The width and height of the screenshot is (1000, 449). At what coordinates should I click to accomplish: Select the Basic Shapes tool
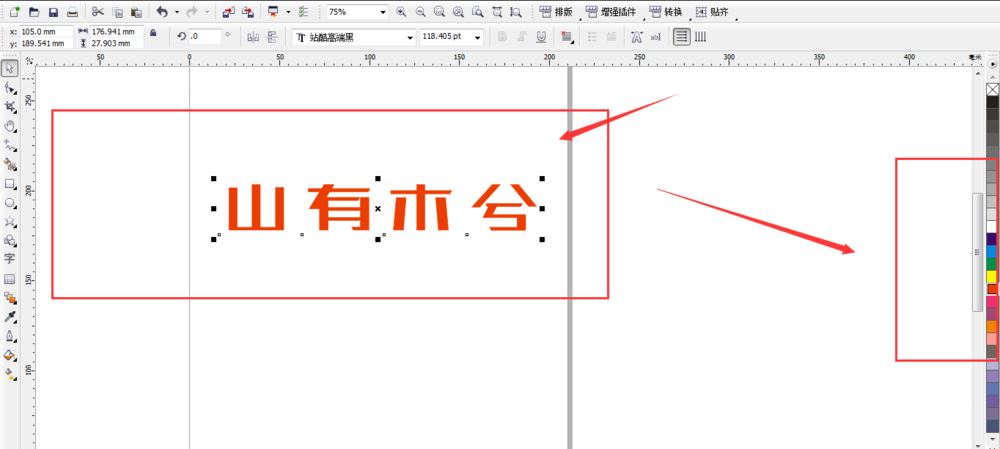(x=10, y=240)
